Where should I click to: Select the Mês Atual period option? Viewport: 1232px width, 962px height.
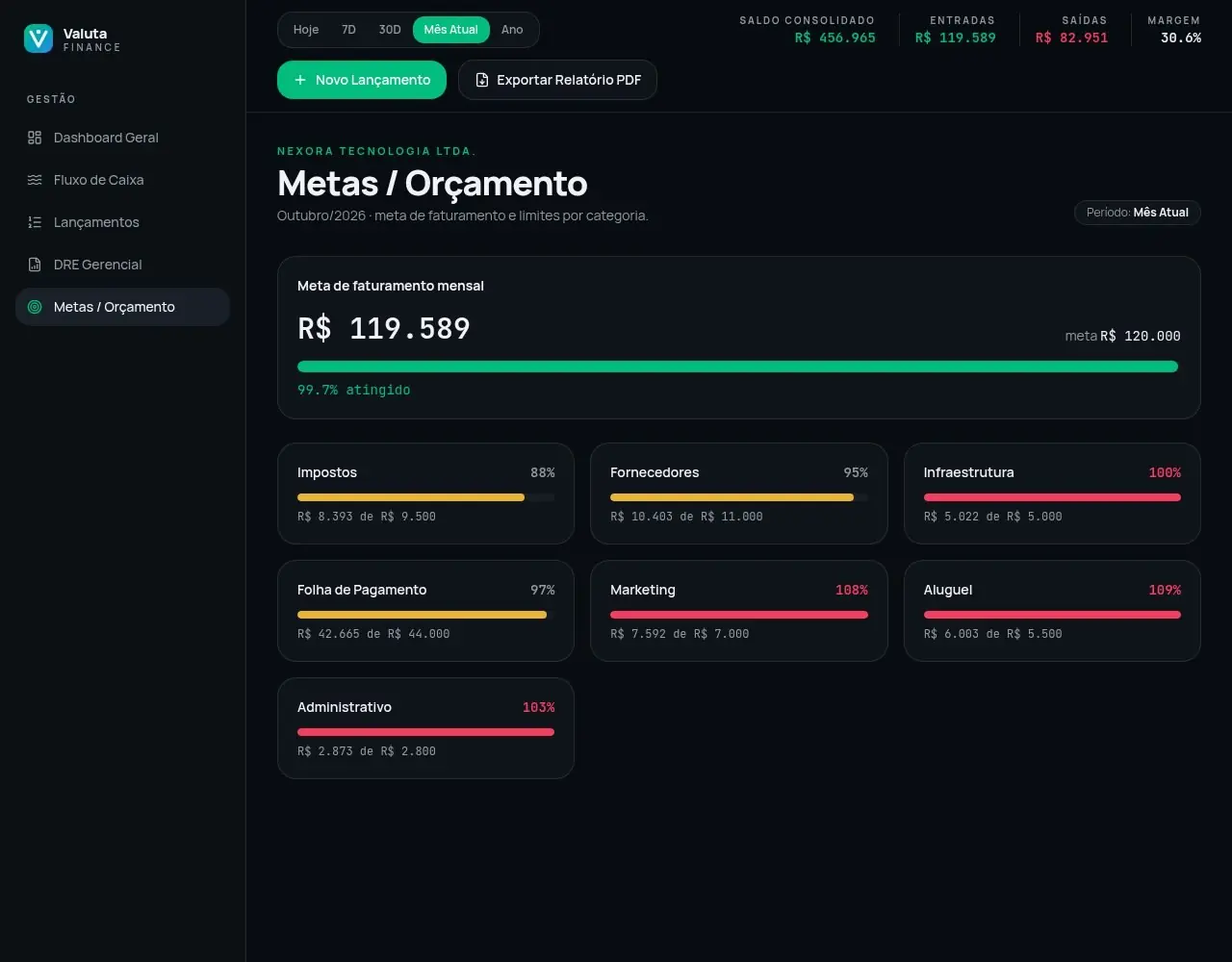[x=451, y=30]
